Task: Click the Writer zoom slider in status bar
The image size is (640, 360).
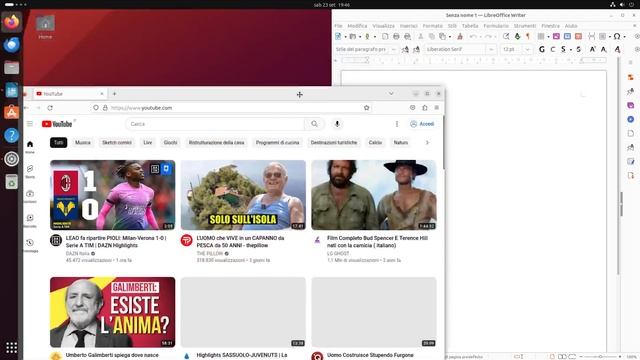Action: click(x=600, y=357)
